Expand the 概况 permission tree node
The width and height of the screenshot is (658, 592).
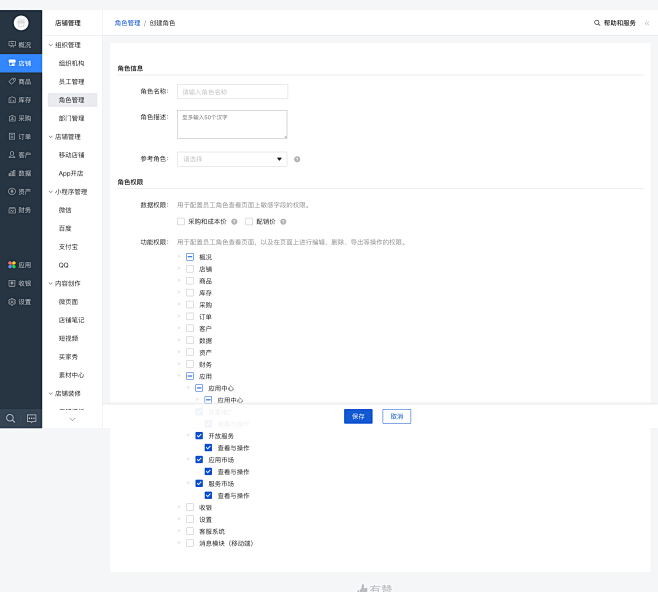click(x=179, y=256)
